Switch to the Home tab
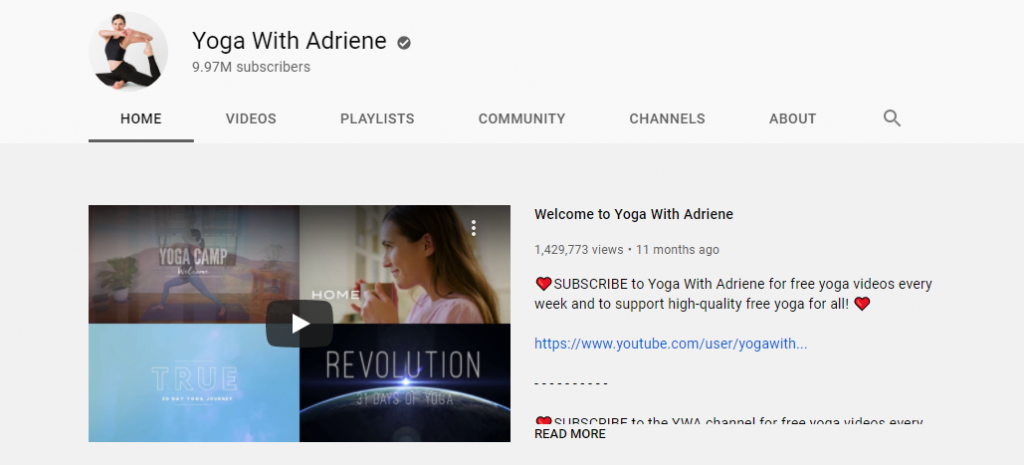 (141, 119)
